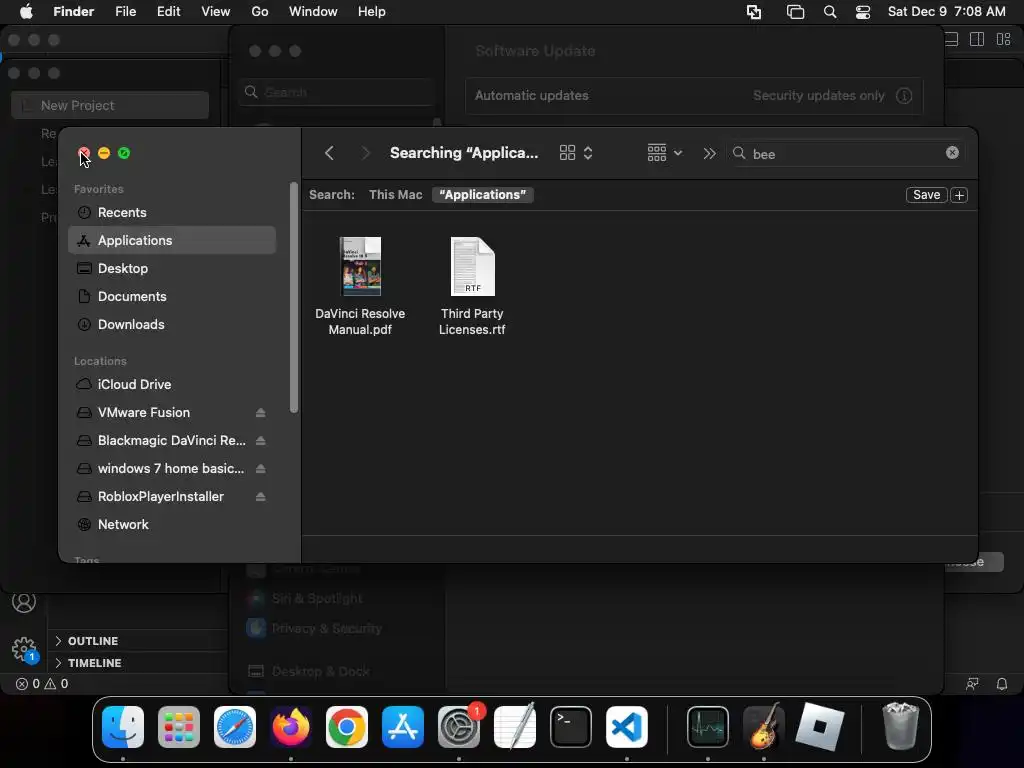Set search scope to "Applications"
Image resolution: width=1024 pixels, height=768 pixels.
pos(483,195)
